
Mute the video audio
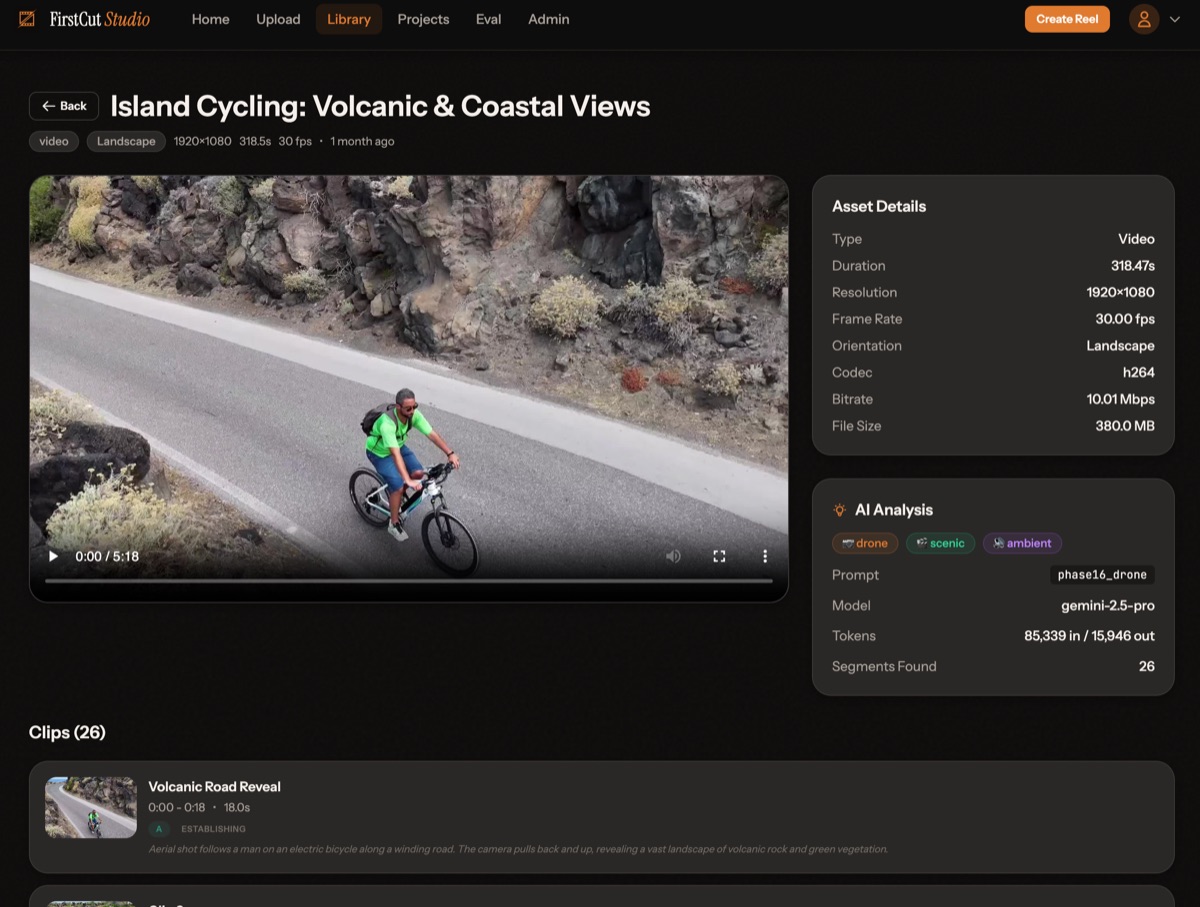tap(673, 555)
